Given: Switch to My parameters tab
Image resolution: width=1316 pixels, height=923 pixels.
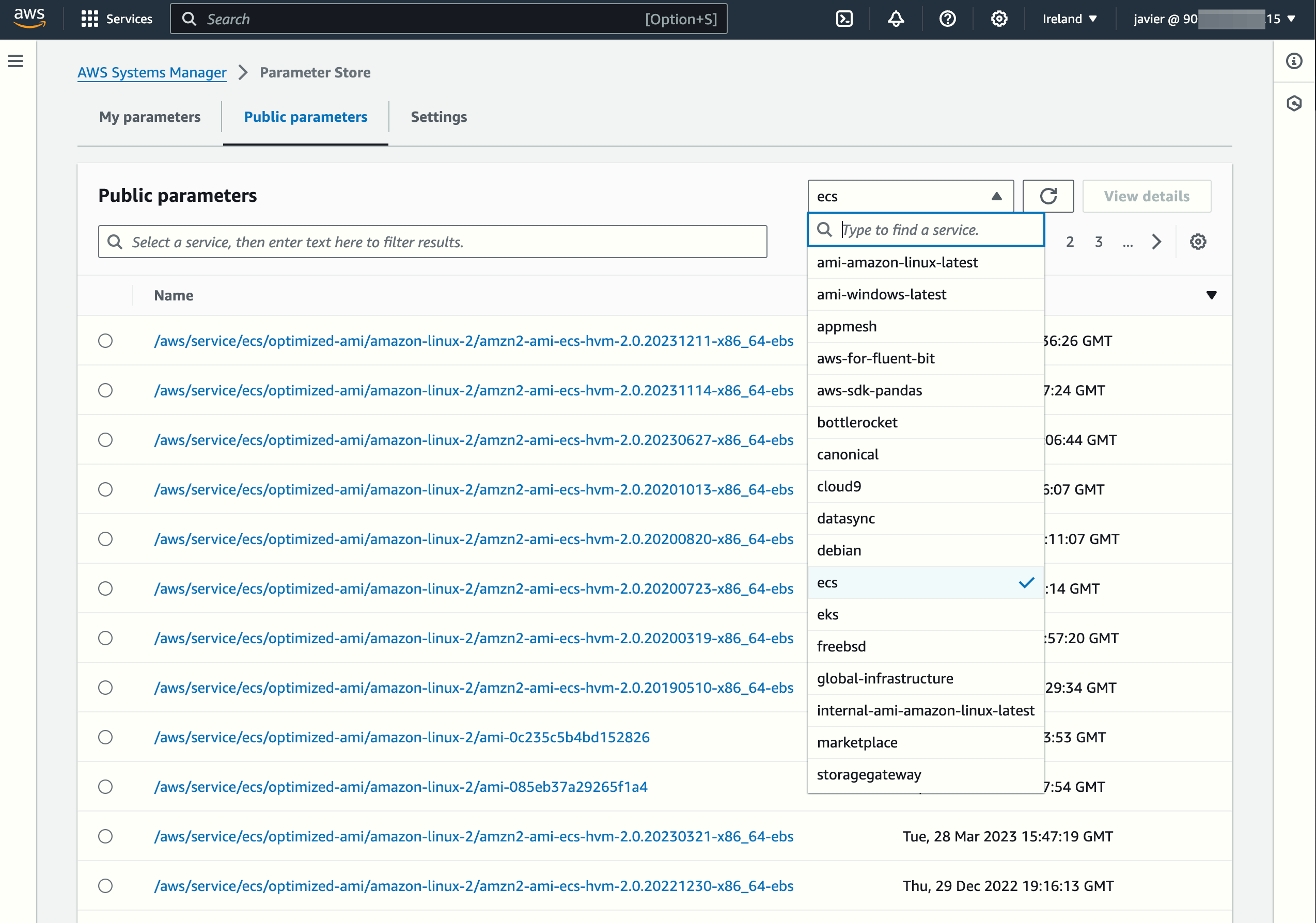Looking at the screenshot, I should coord(150,117).
